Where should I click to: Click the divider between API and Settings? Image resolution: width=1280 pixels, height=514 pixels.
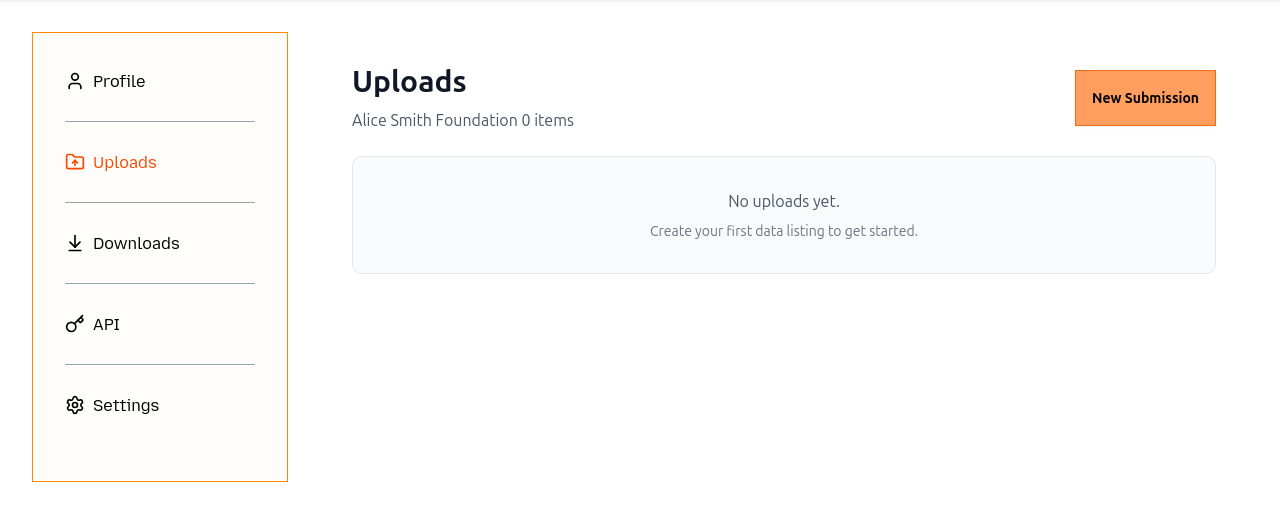point(160,365)
